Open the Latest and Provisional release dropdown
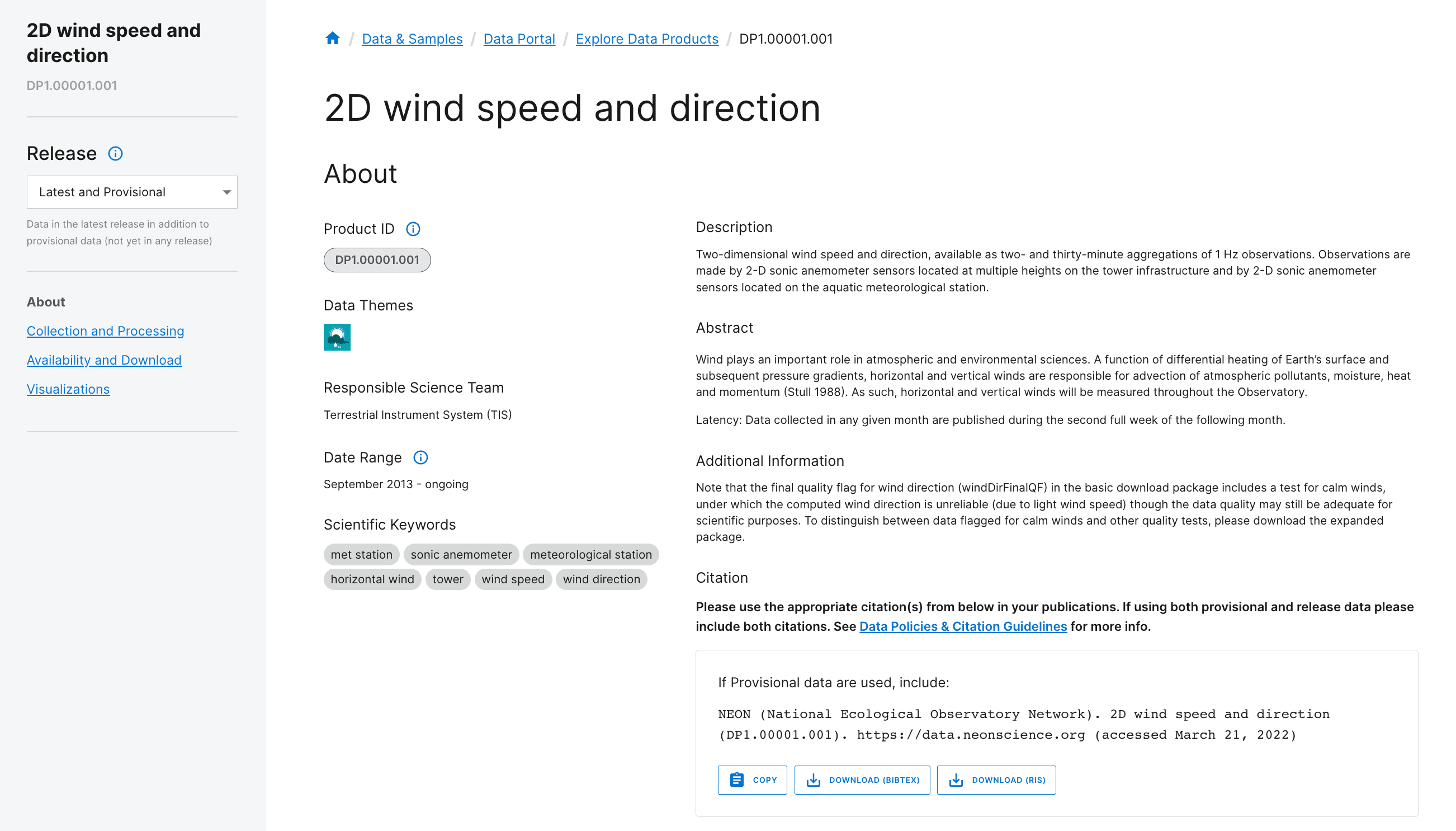Image resolution: width=1456 pixels, height=831 pixels. [x=132, y=192]
